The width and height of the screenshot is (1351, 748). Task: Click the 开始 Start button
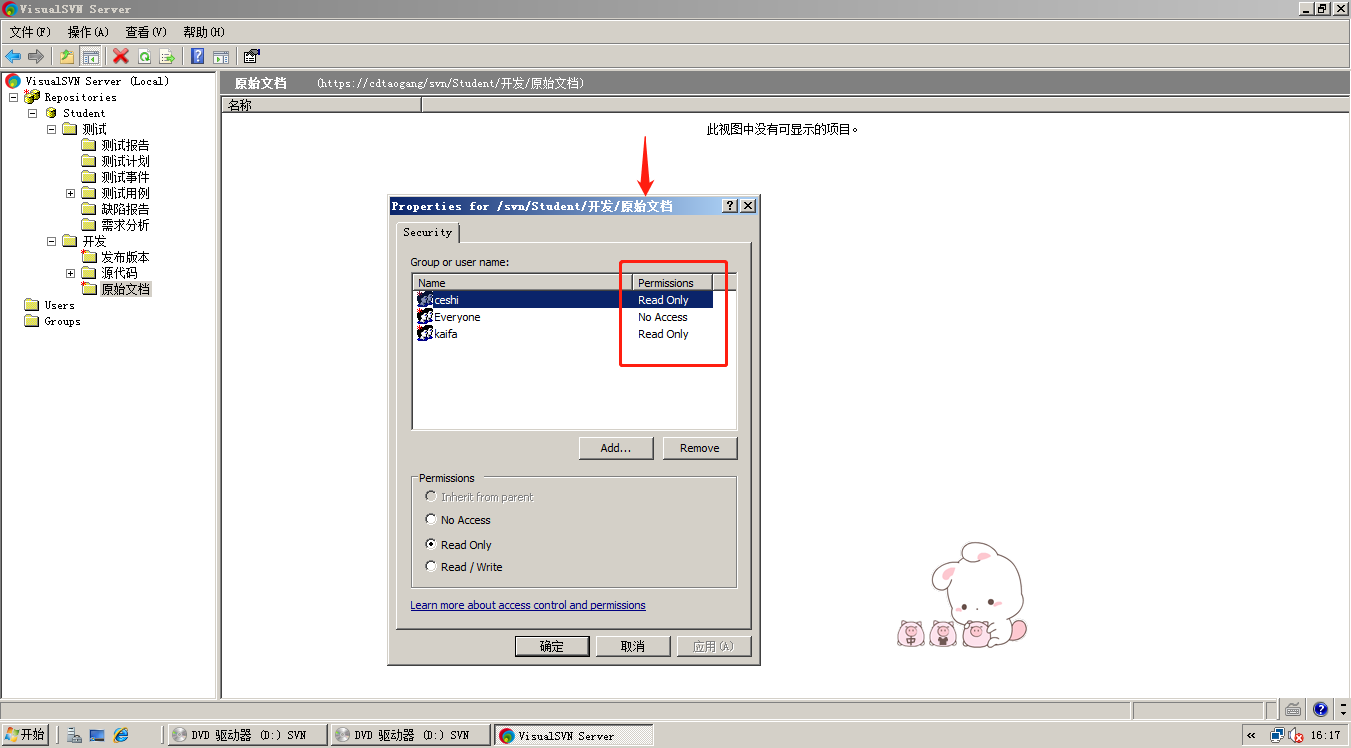(26, 735)
